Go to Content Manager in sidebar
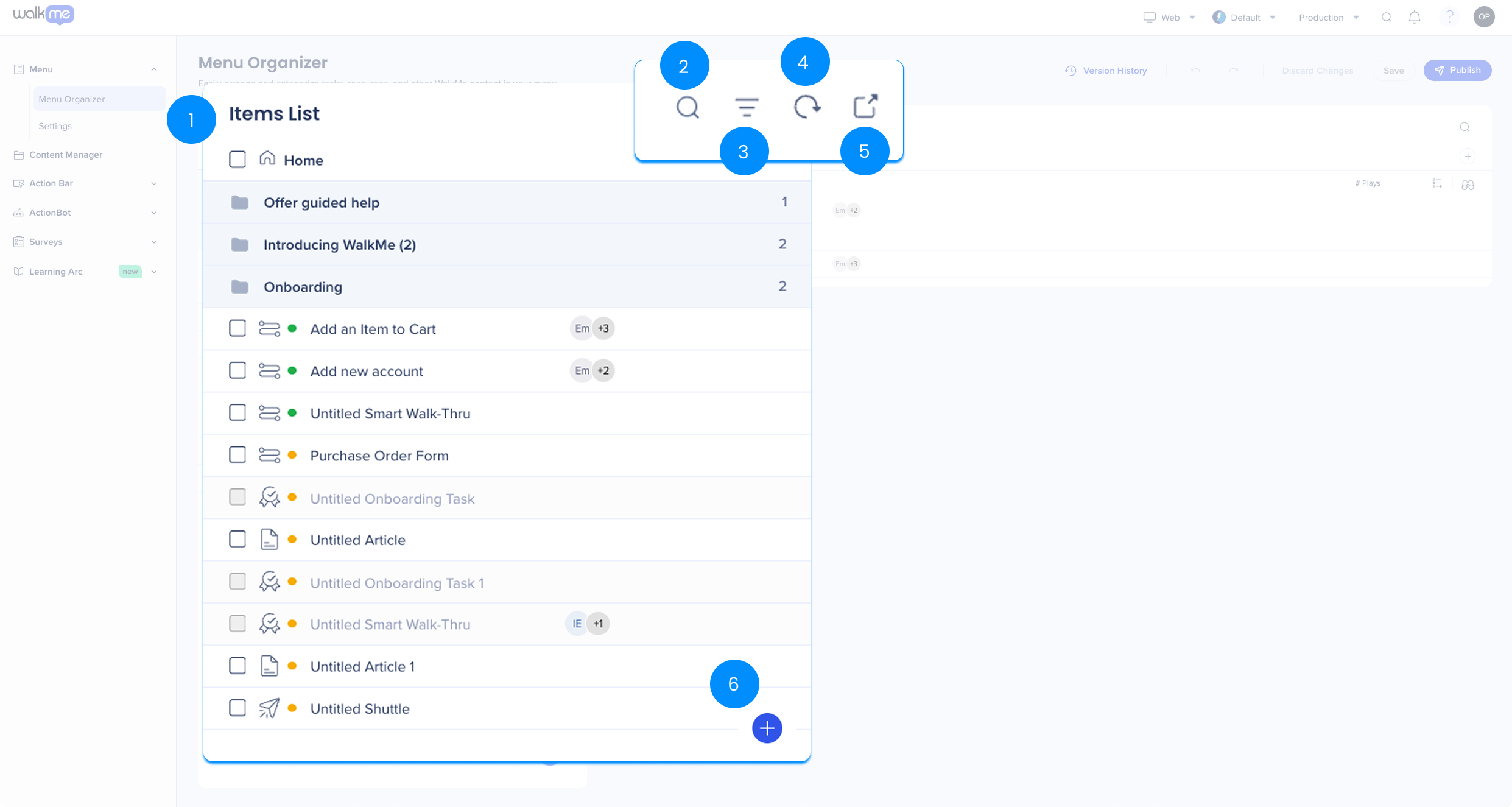The width and height of the screenshot is (1512, 807). pos(65,155)
